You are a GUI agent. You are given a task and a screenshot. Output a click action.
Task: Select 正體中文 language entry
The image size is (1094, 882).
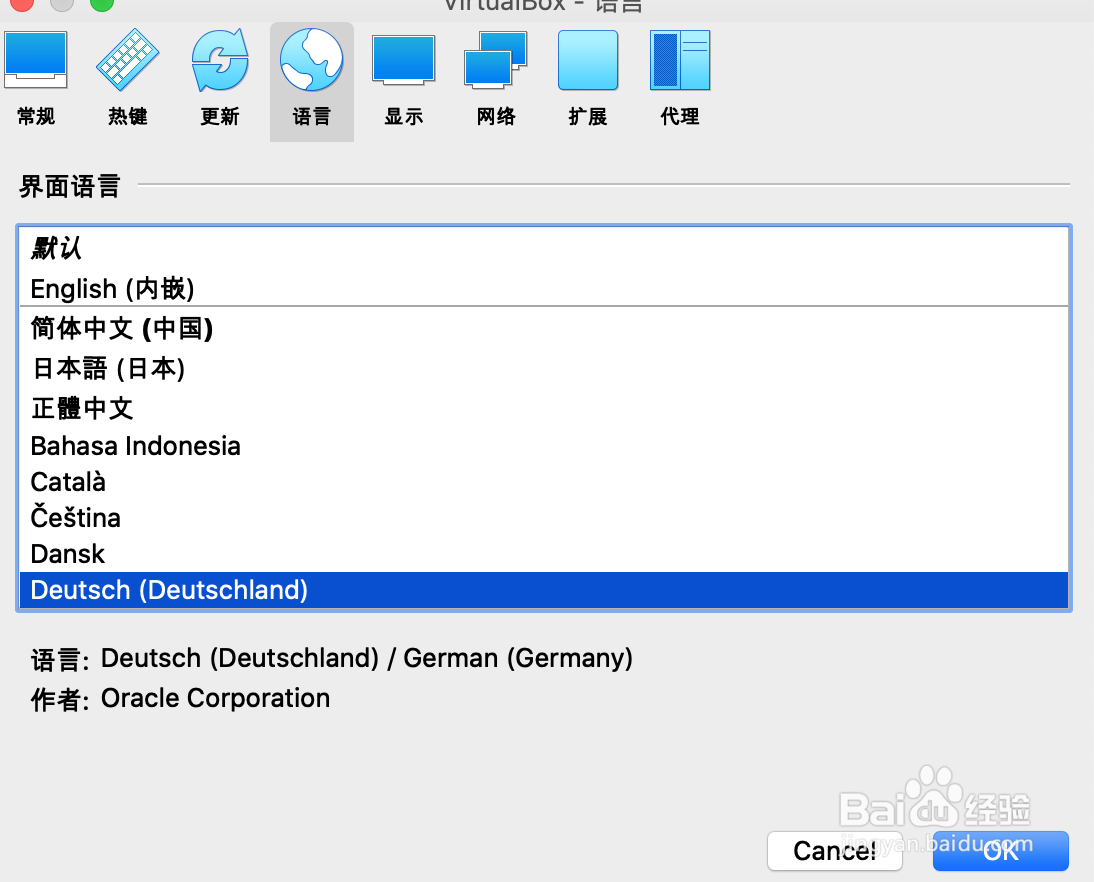click(544, 408)
